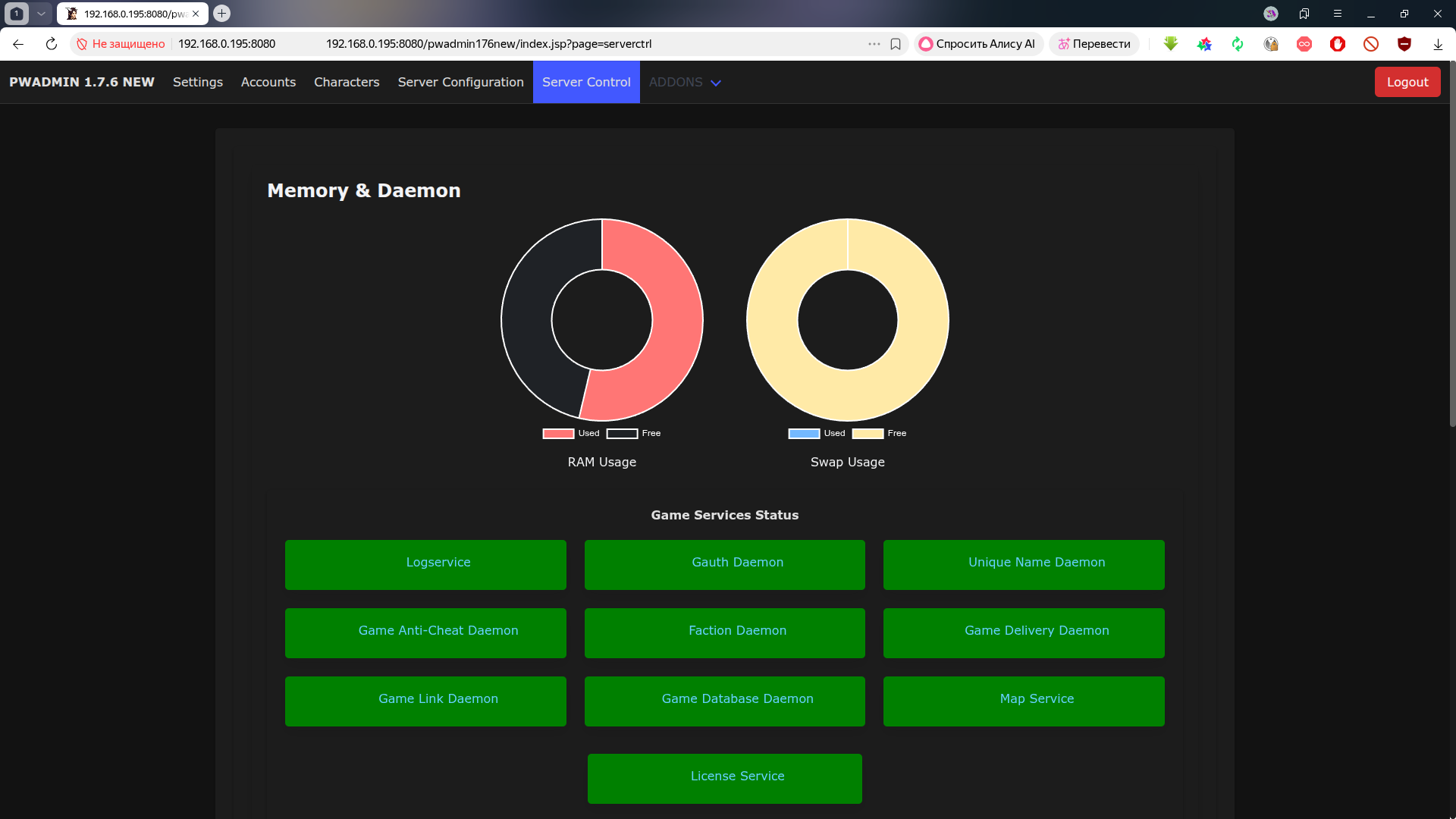Click the red Logout button

(x=1407, y=82)
